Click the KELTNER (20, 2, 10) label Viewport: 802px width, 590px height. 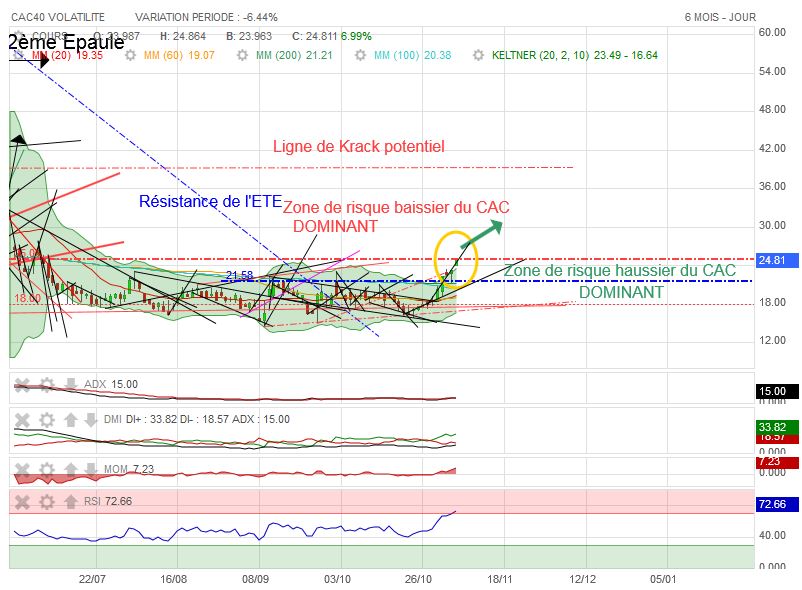pyautogui.click(x=541, y=55)
